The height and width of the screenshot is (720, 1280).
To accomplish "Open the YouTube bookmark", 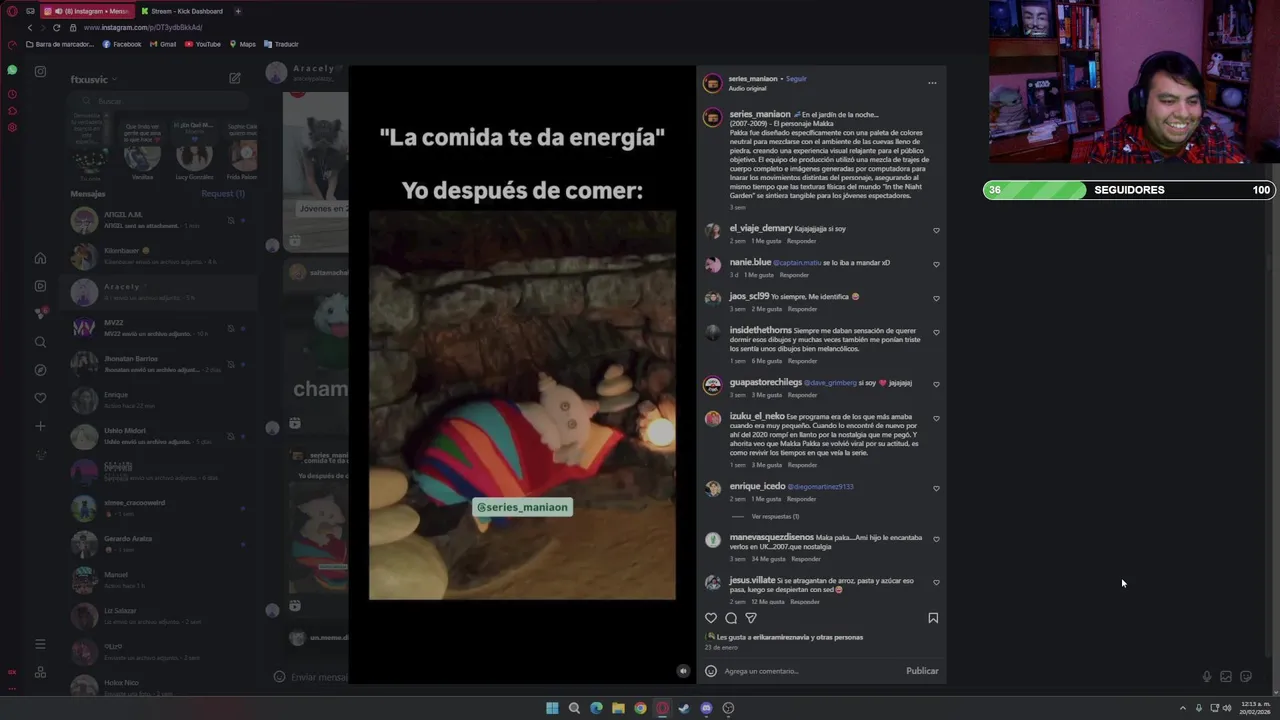I will [x=203, y=44].
